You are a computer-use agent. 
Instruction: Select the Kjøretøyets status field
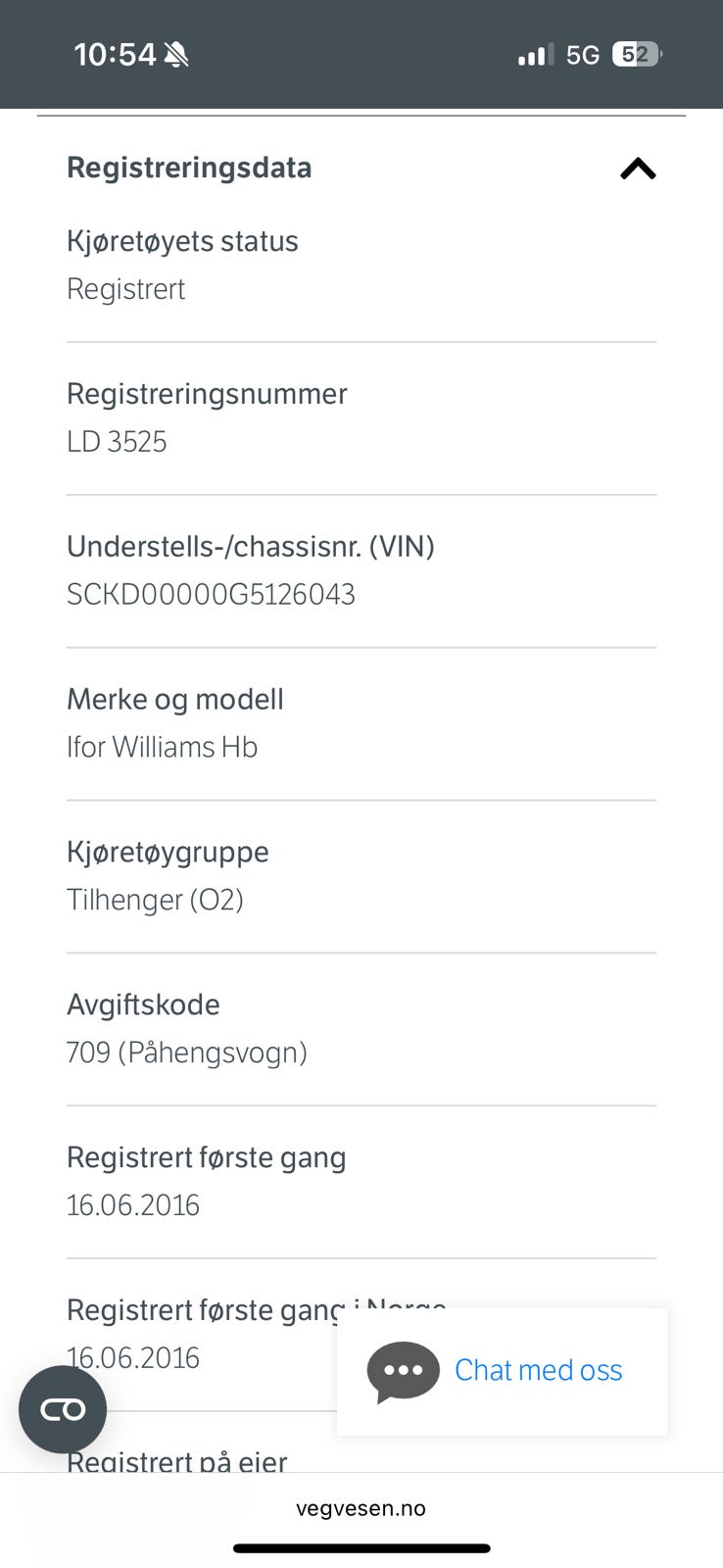click(x=182, y=241)
